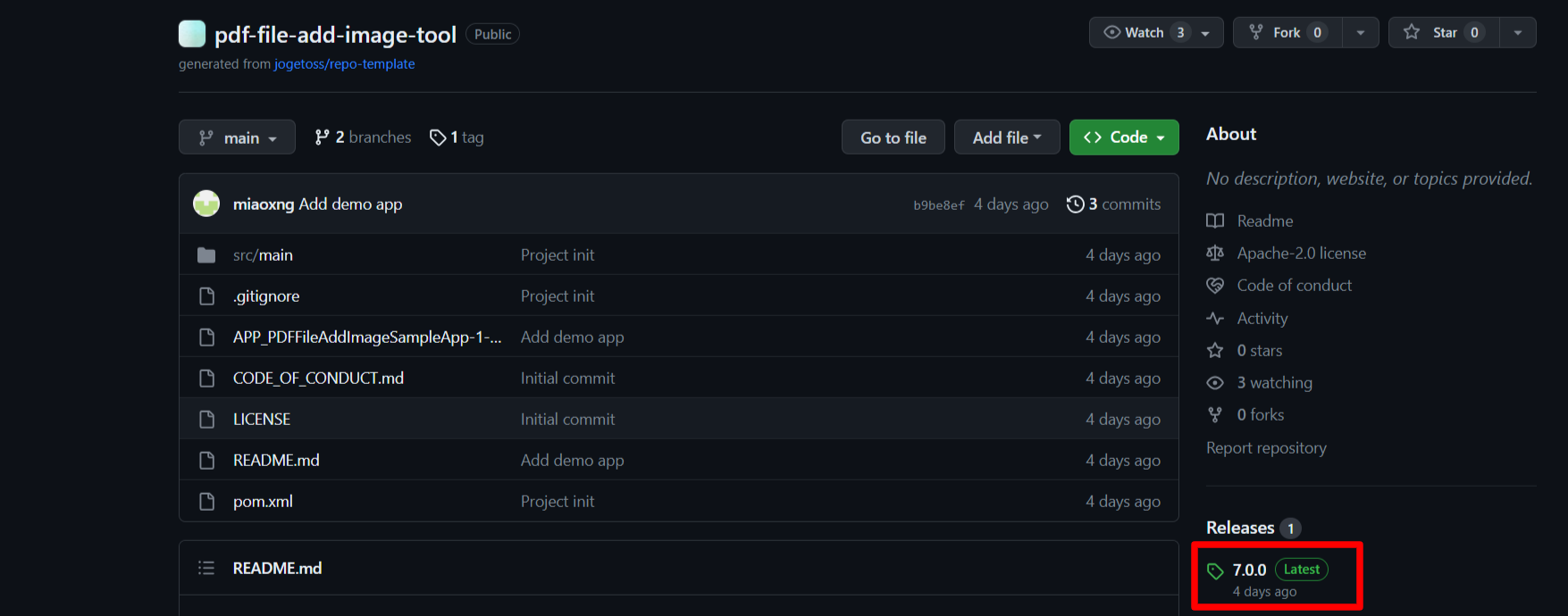1568x616 pixels.
Task: Click the repository avatar icon beside pdf-file-add-image-tool
Action: 192,34
